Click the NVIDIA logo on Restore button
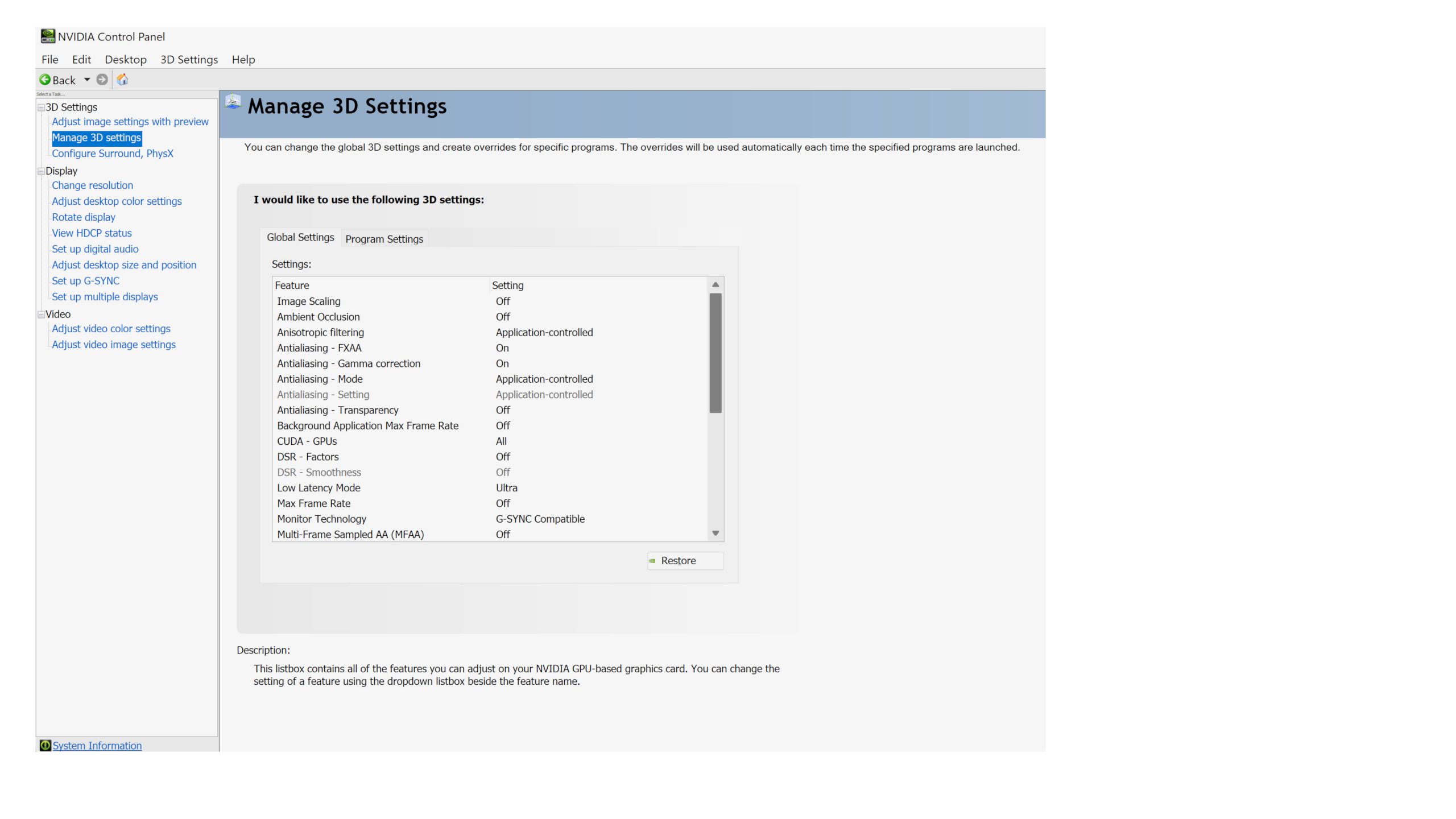This screenshot has width=1456, height=819. (652, 561)
